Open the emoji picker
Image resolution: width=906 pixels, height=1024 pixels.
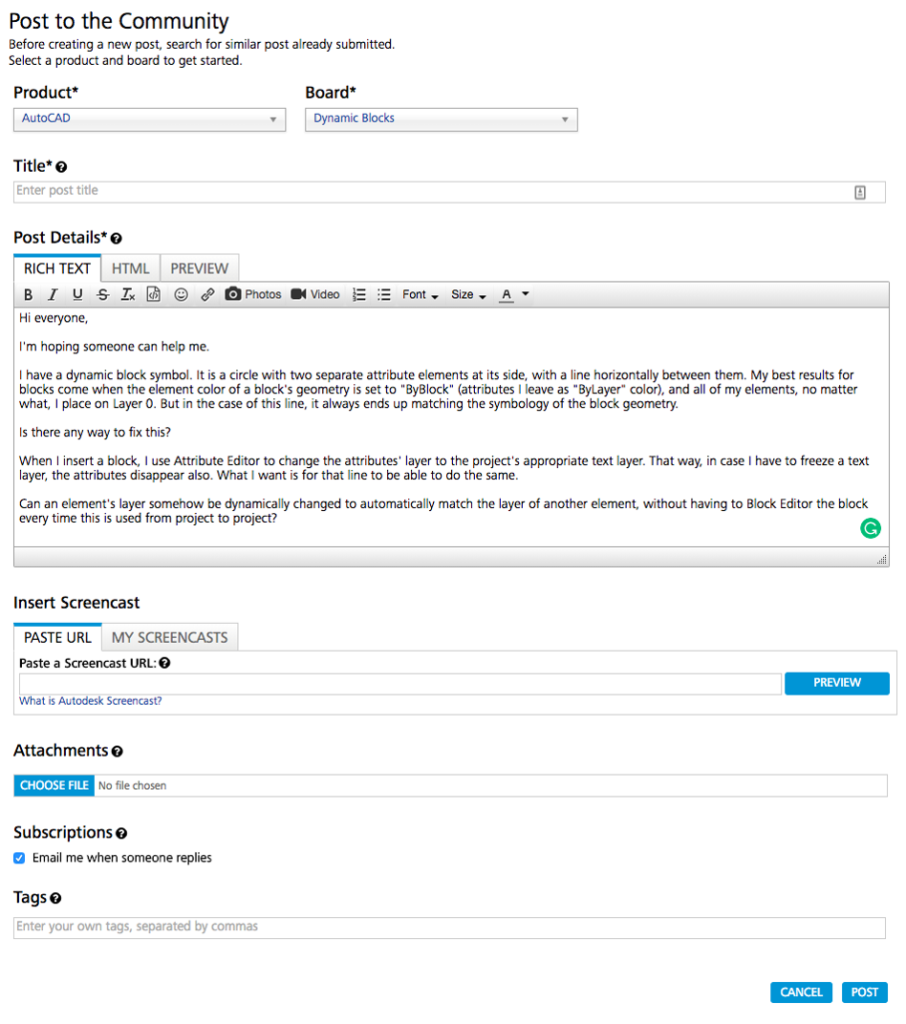tap(181, 295)
